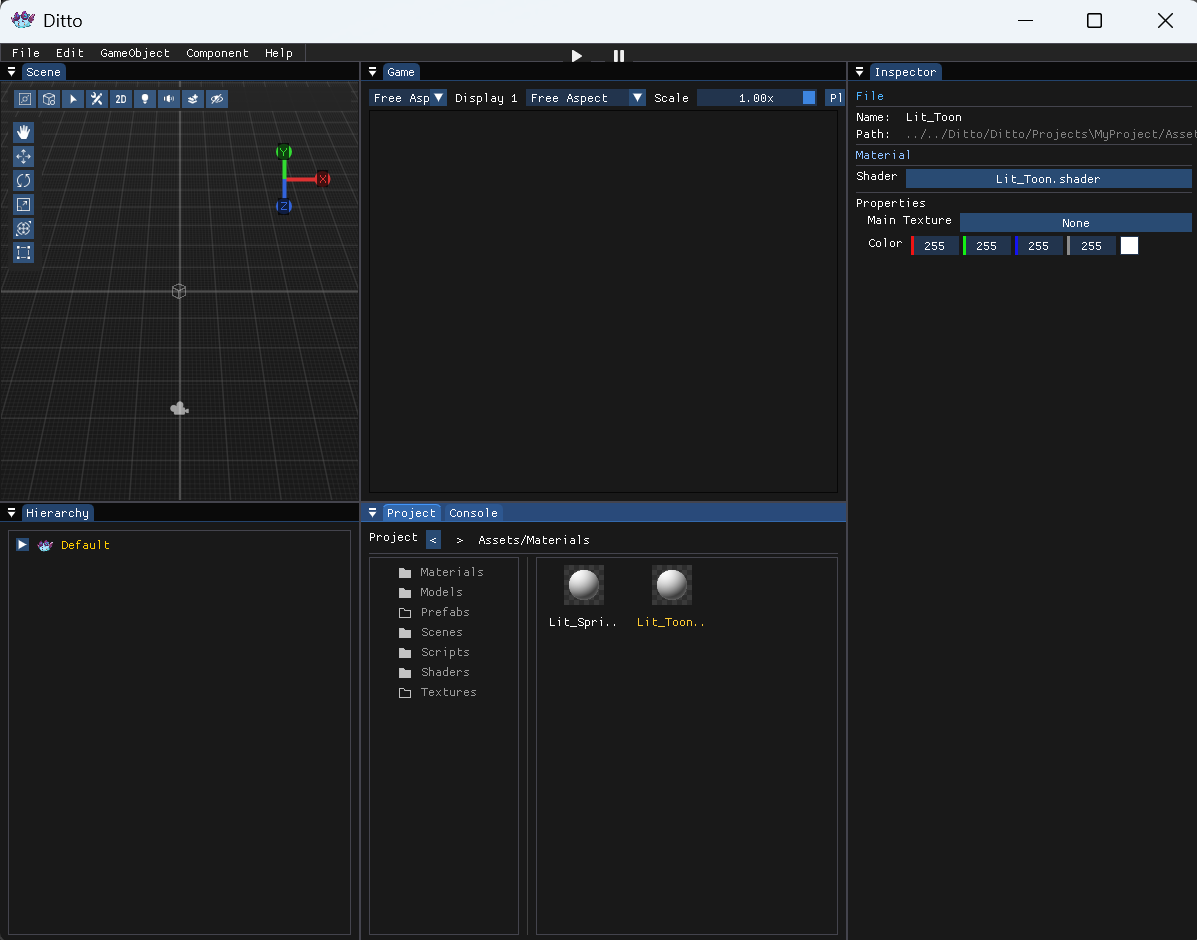The width and height of the screenshot is (1197, 940).
Task: Select the combined Transform tool
Action: [x=24, y=228]
